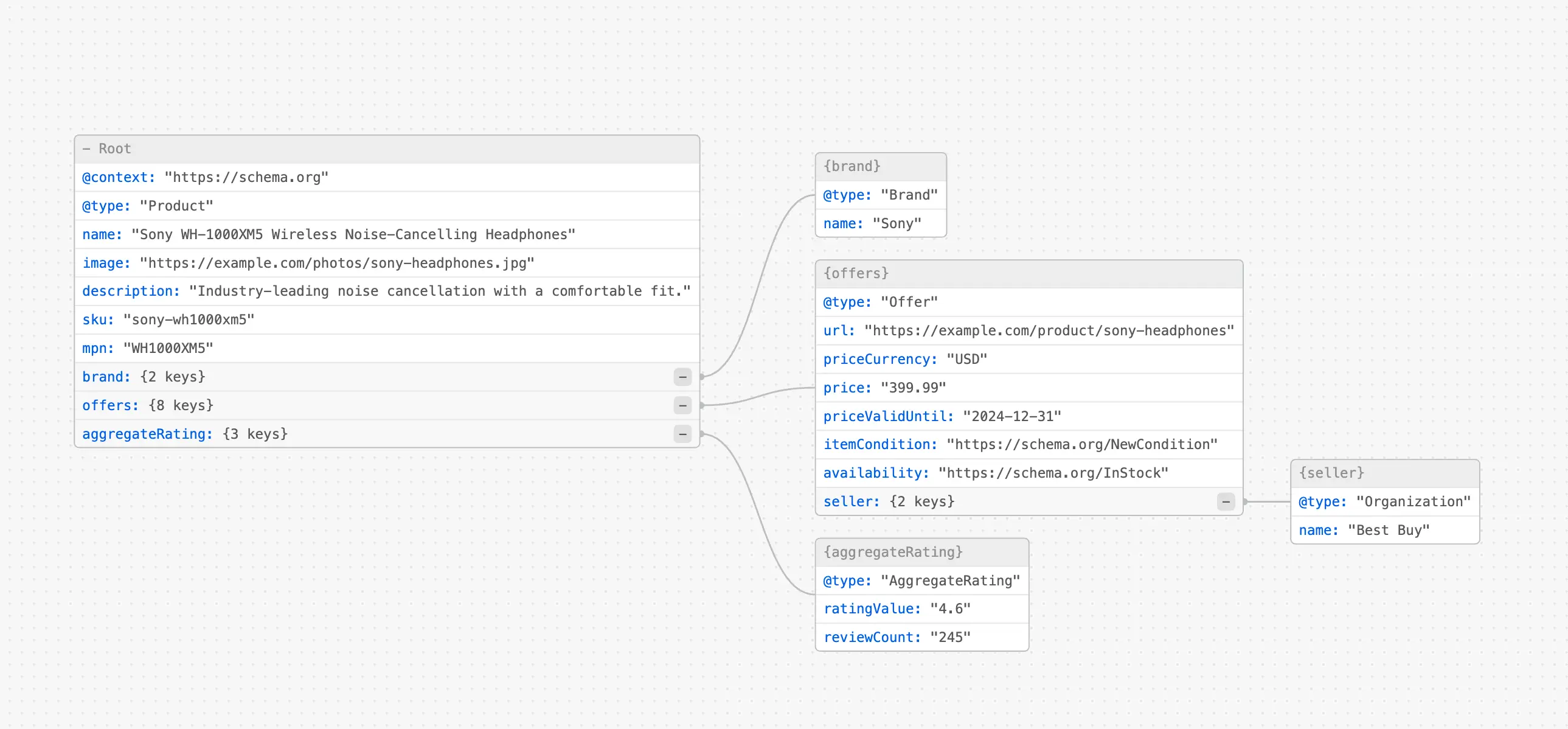Click the @type "Organization" row
The width and height of the screenshot is (1568, 729).
tap(1384, 502)
